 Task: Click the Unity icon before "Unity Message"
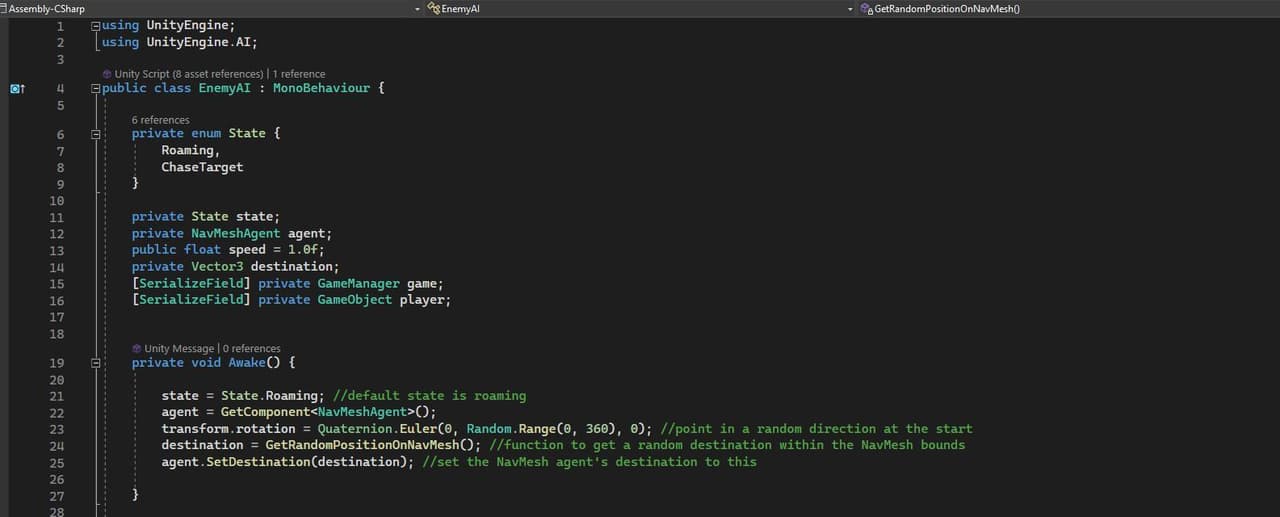(137, 348)
